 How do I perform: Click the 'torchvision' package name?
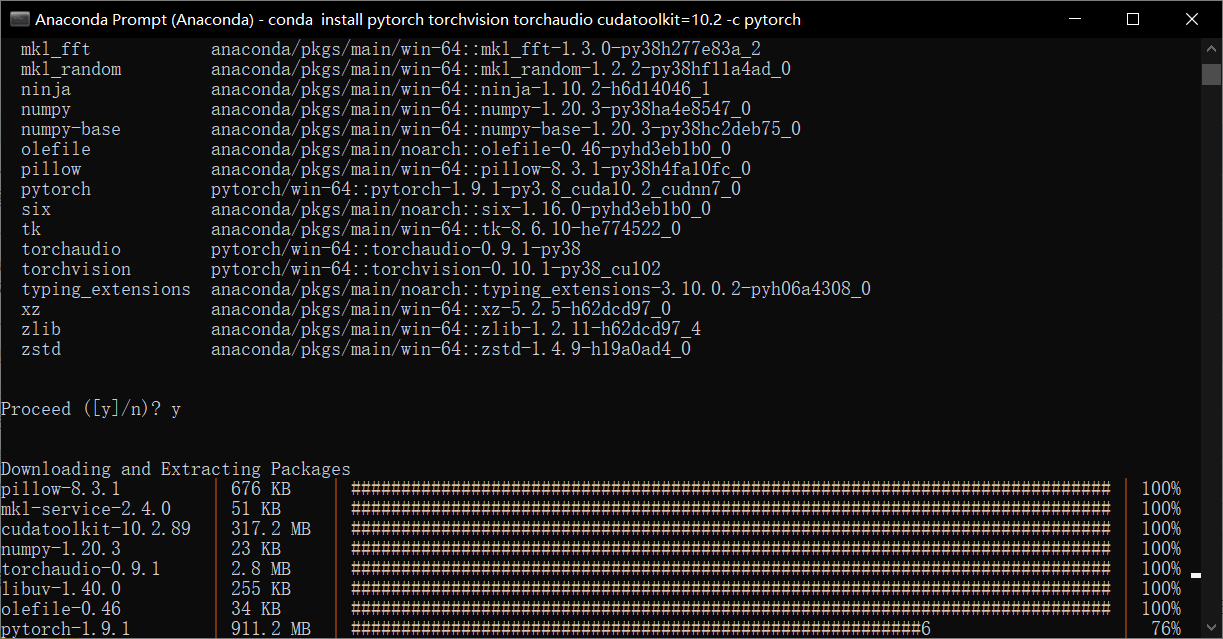[76, 269]
